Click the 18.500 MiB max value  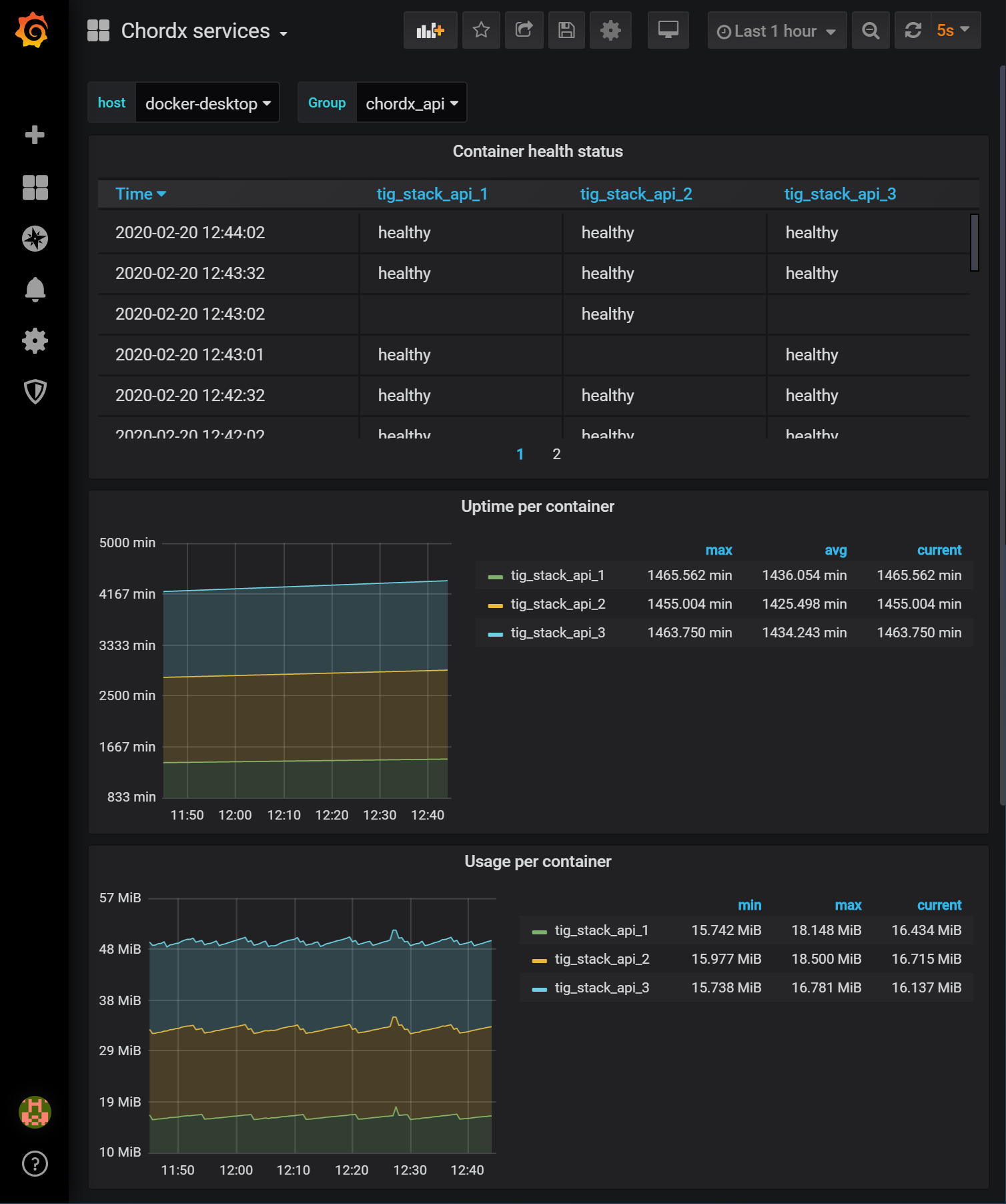pyautogui.click(x=827, y=959)
